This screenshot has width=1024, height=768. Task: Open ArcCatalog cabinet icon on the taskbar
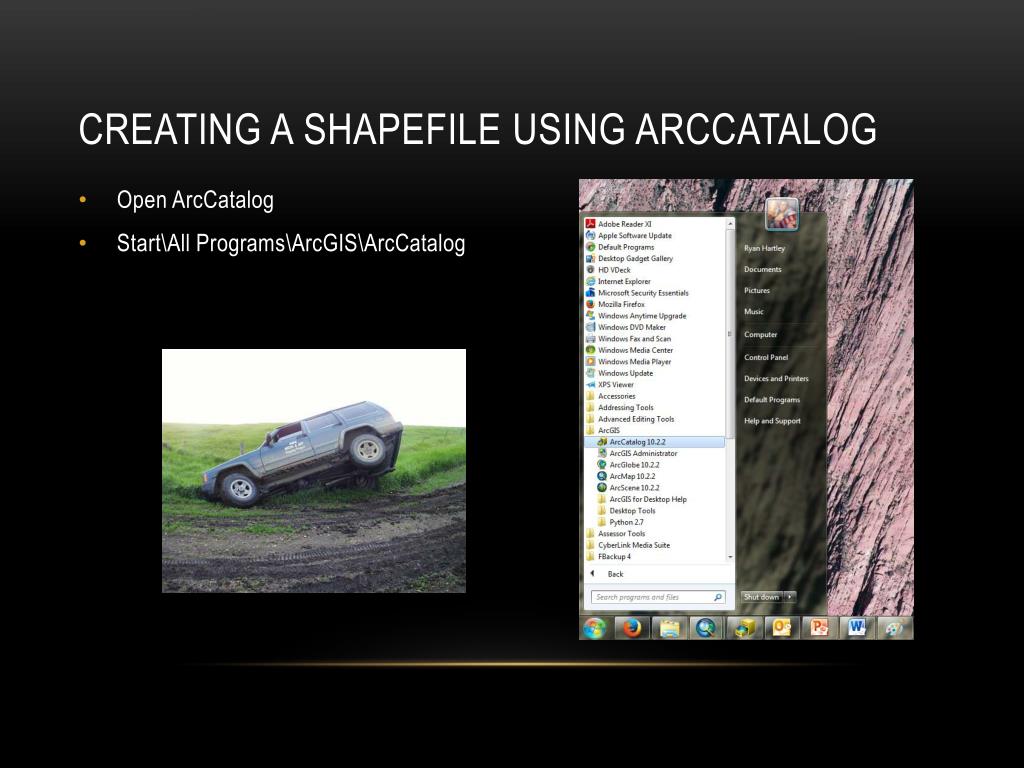coord(744,628)
